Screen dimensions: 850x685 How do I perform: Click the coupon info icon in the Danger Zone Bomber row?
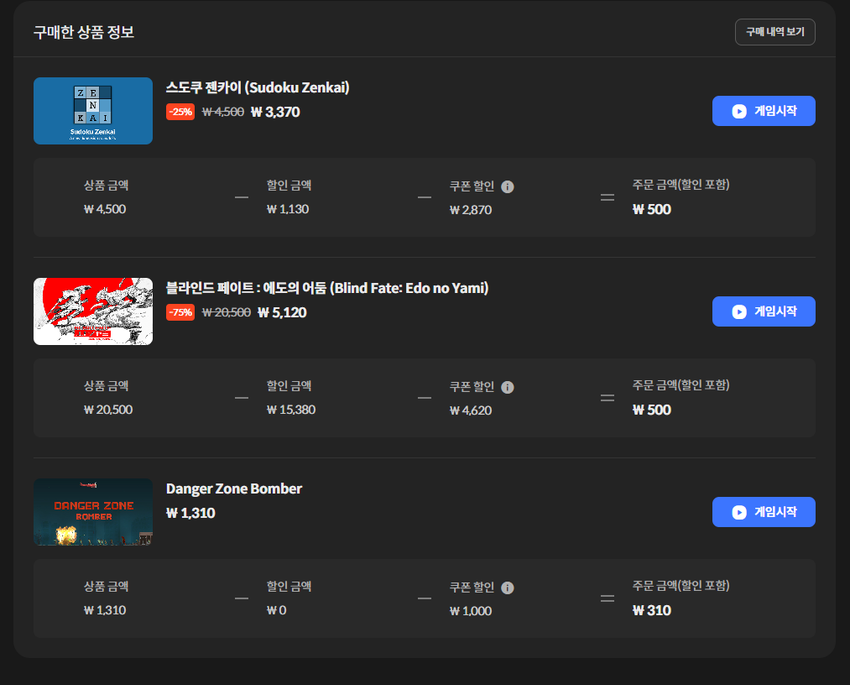pyautogui.click(x=507, y=588)
